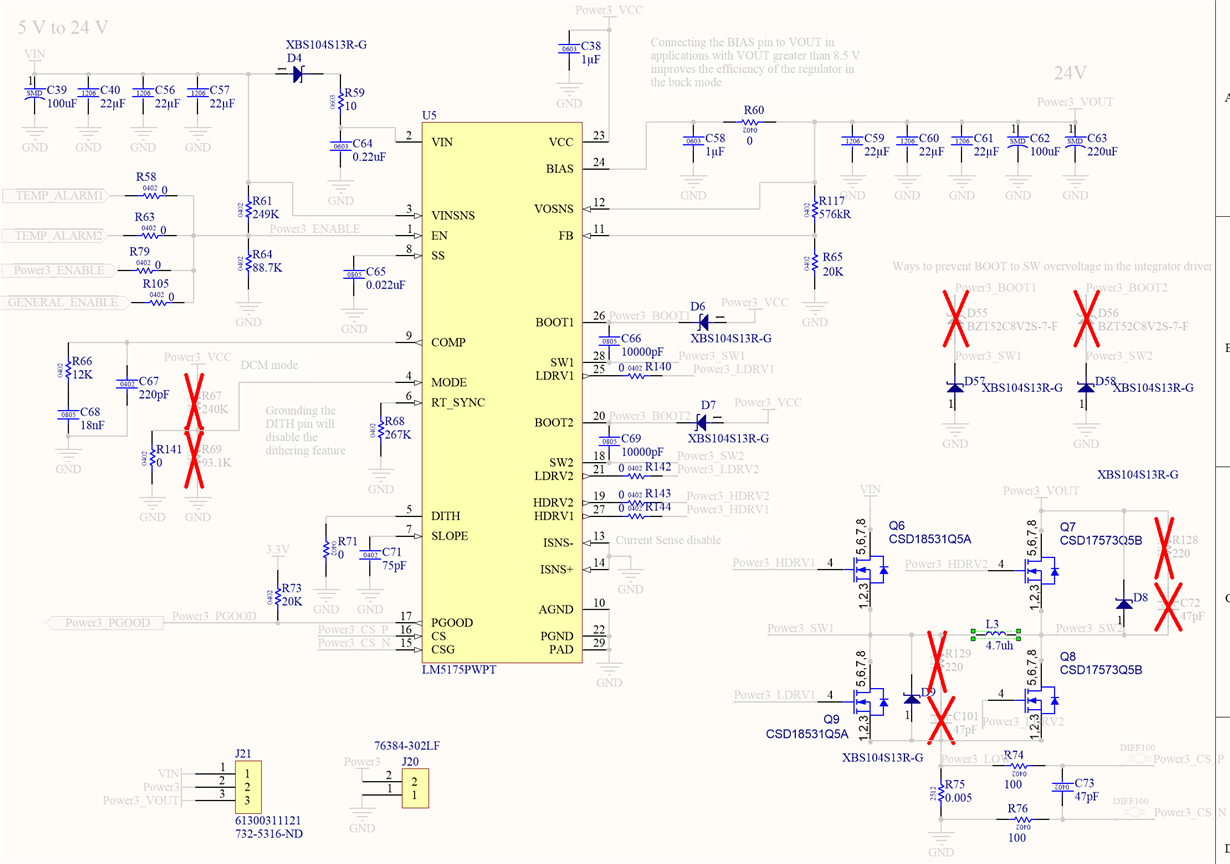Select the R73 20K pull-up resistor
The width and height of the screenshot is (1230, 864).
[277, 597]
